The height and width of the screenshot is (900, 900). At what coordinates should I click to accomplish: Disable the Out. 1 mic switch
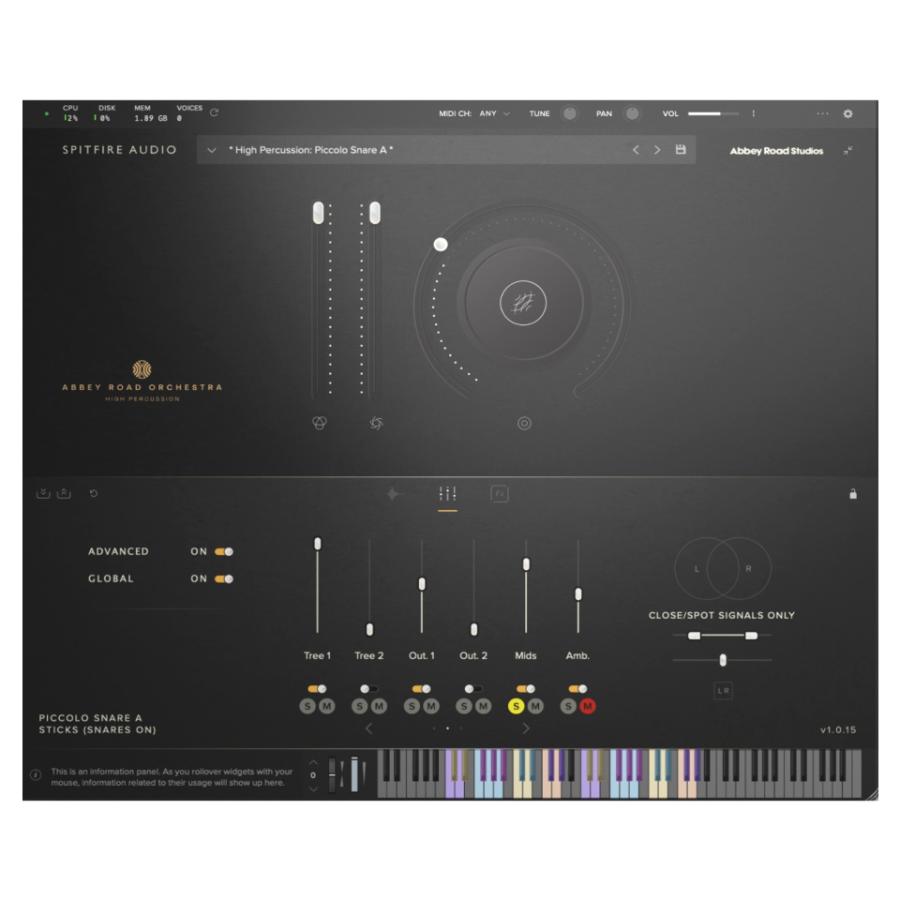tap(421, 689)
